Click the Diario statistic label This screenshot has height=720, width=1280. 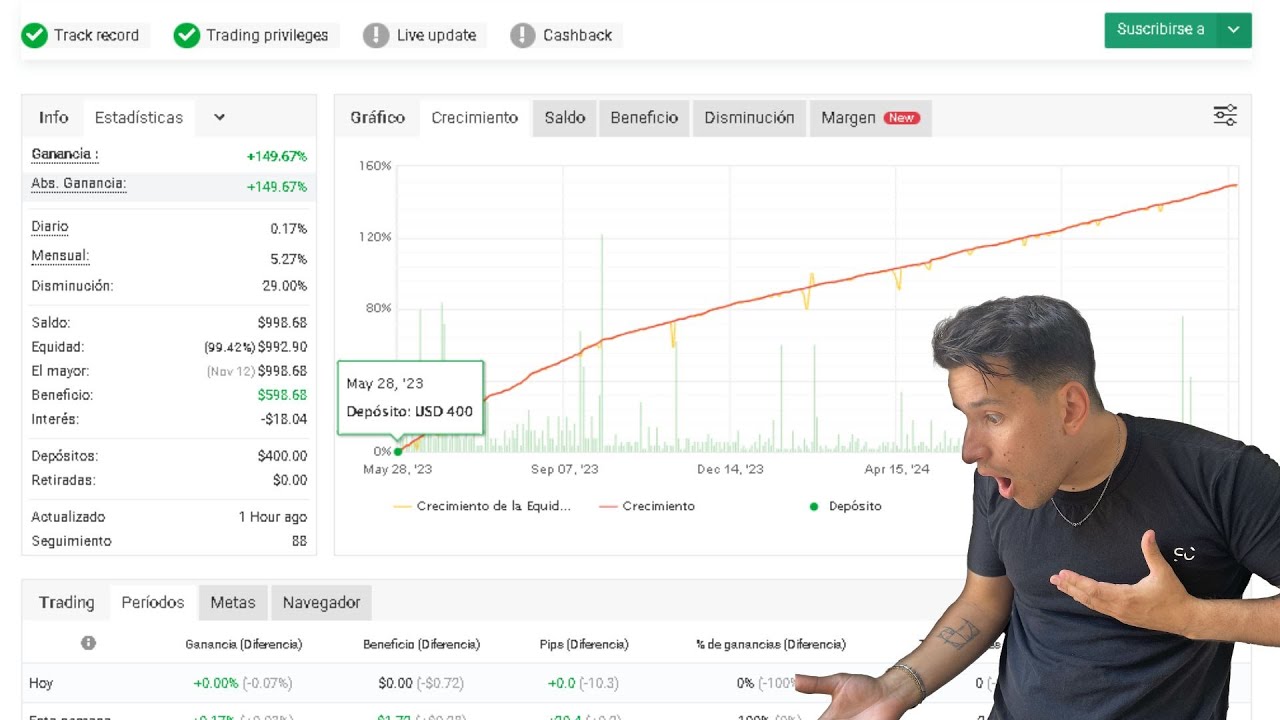click(50, 227)
